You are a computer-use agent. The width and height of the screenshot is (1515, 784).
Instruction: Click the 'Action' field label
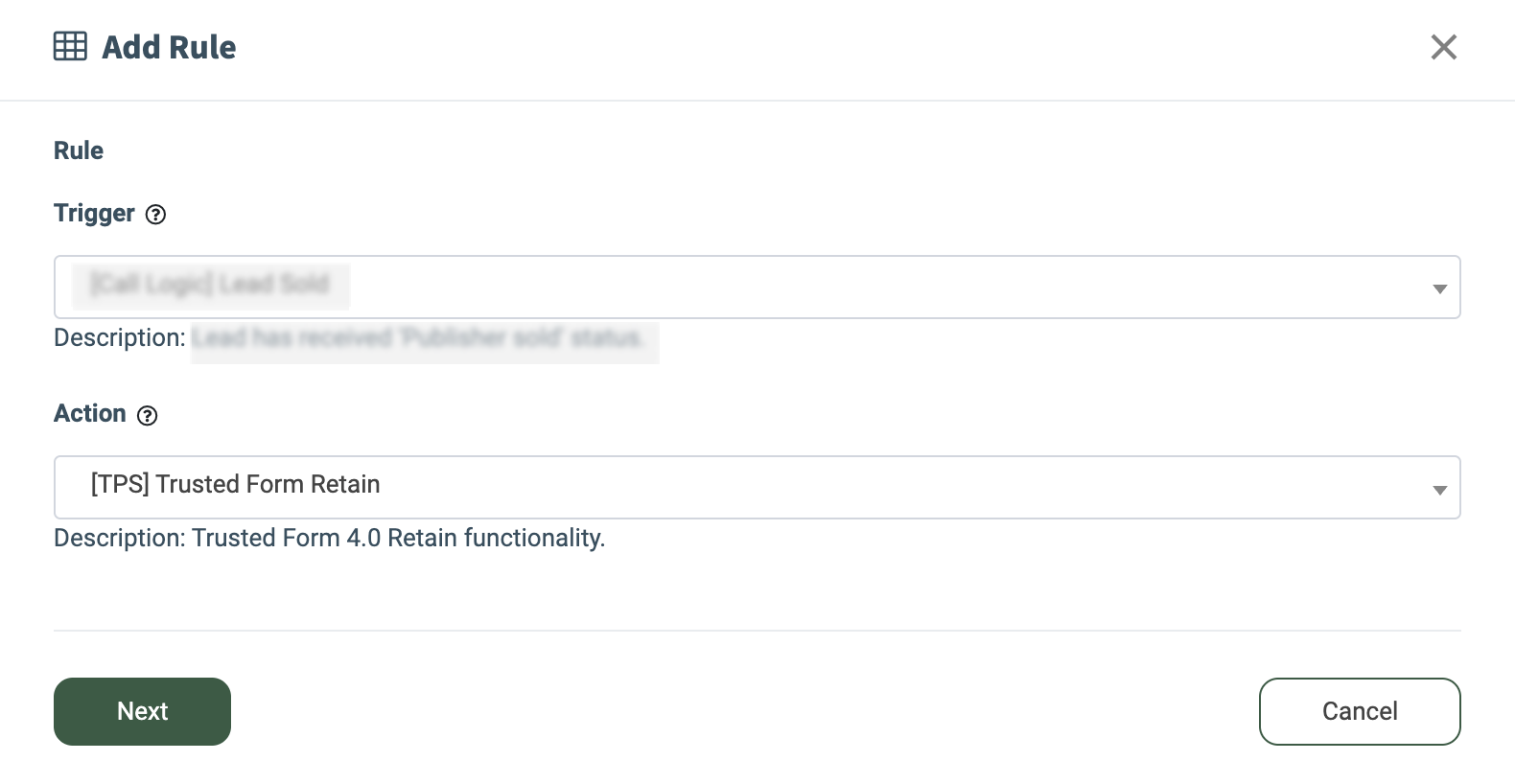pos(90,413)
